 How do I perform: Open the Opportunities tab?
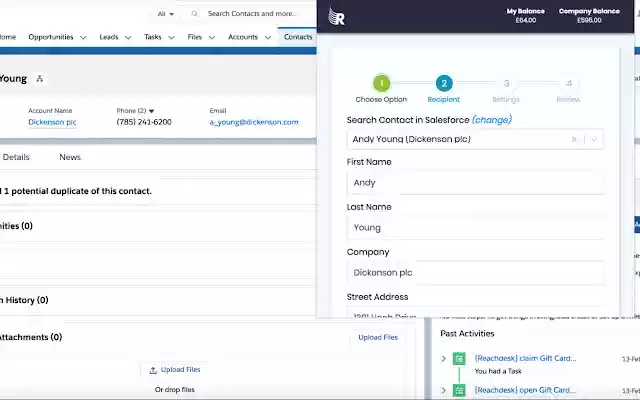[x=51, y=37]
